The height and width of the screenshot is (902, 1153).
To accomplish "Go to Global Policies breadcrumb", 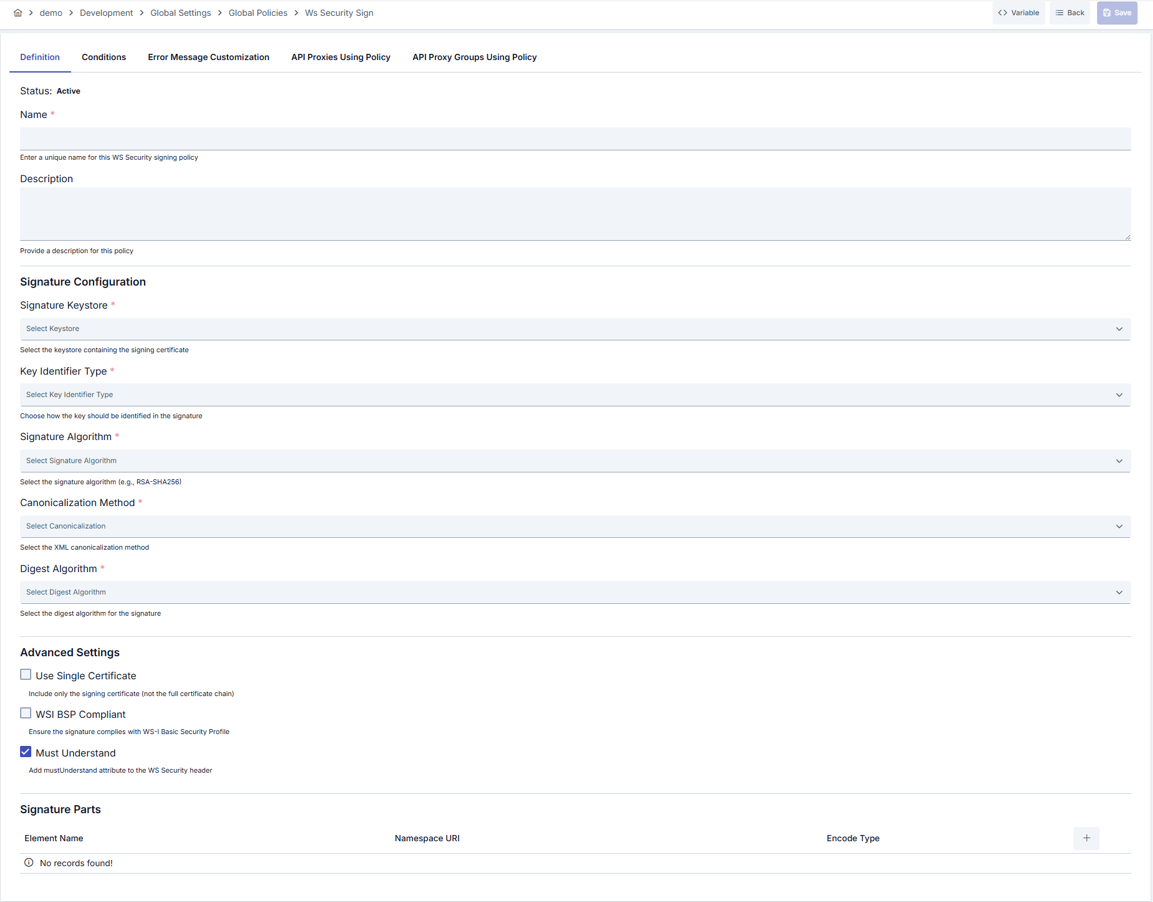I will coord(257,12).
